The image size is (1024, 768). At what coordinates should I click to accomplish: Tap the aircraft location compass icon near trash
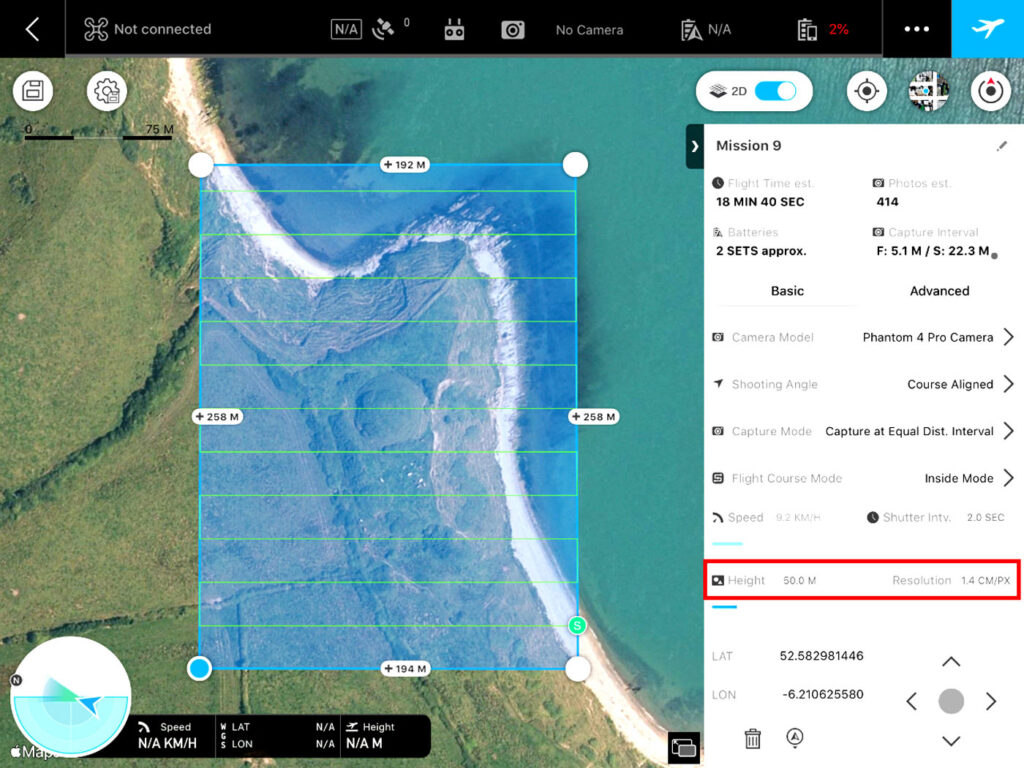pos(794,737)
